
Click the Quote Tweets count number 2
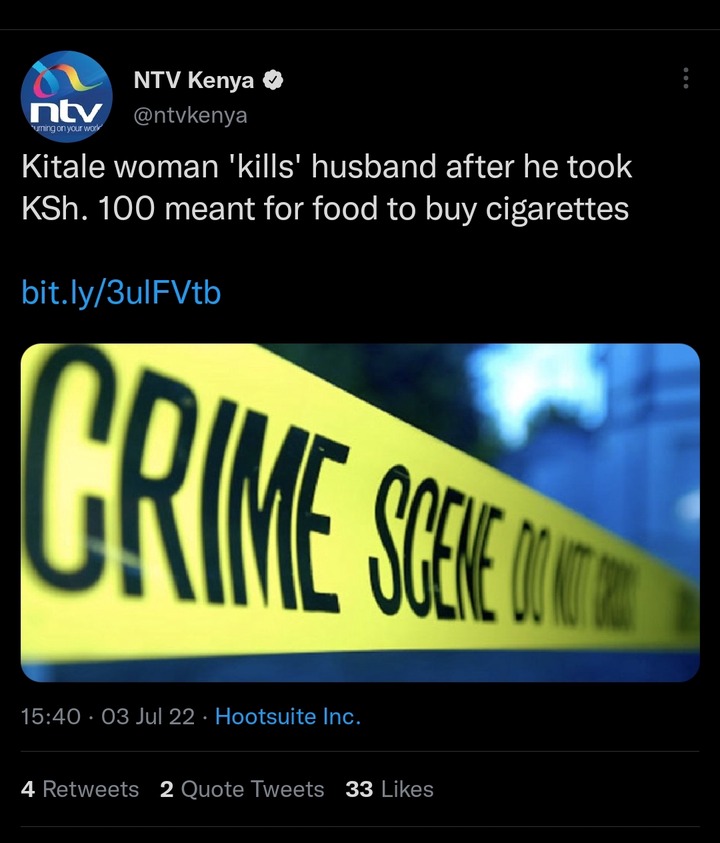pos(167,789)
